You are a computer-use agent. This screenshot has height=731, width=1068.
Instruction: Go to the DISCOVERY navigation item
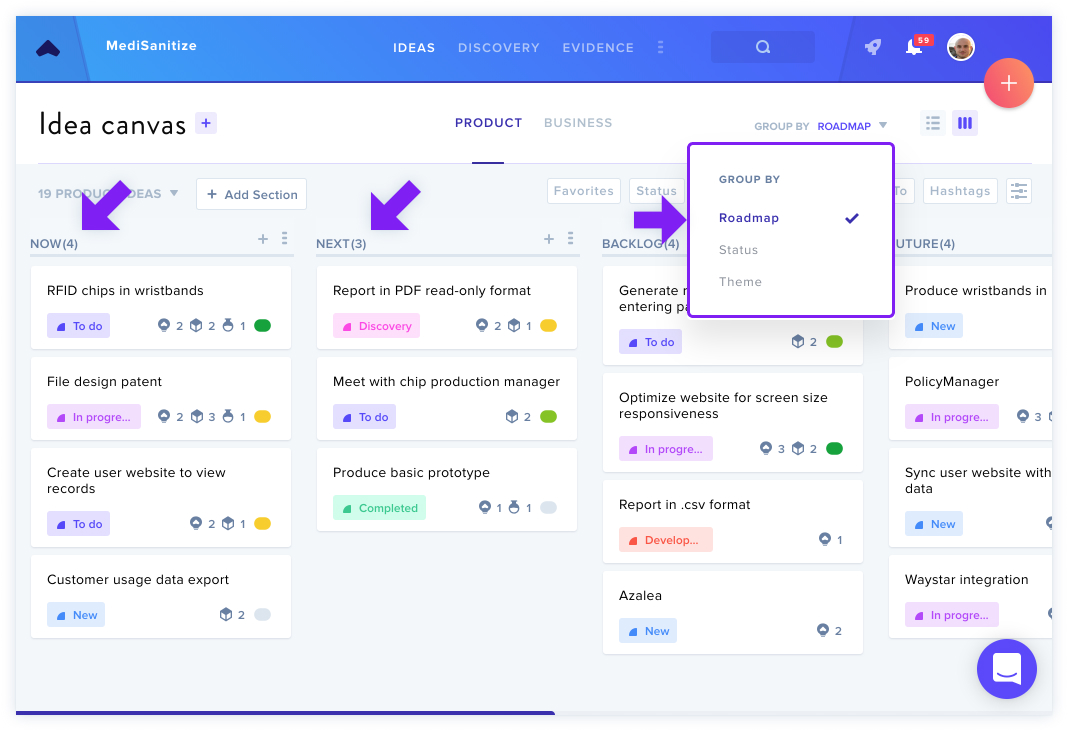pyautogui.click(x=499, y=48)
